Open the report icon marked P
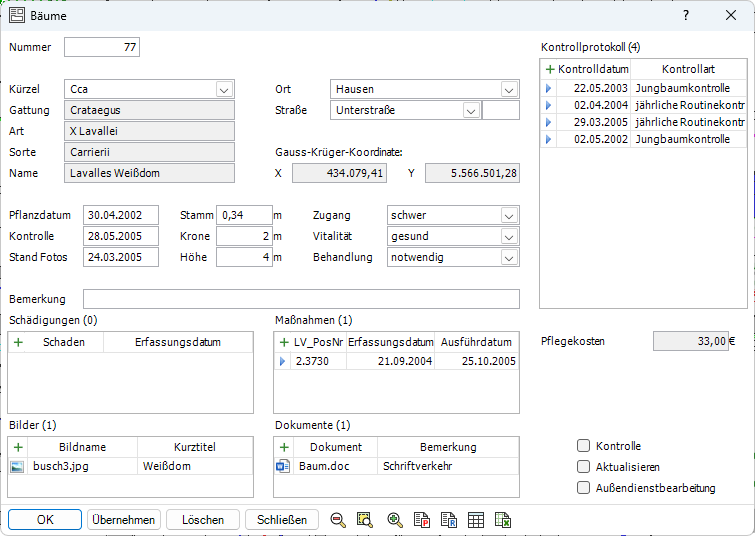 422,520
